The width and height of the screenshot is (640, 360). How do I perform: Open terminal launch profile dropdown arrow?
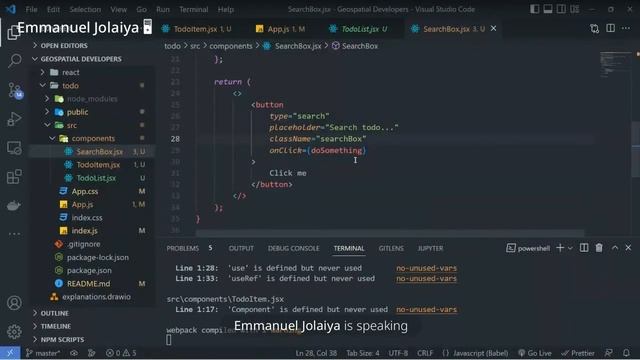pos(570,248)
